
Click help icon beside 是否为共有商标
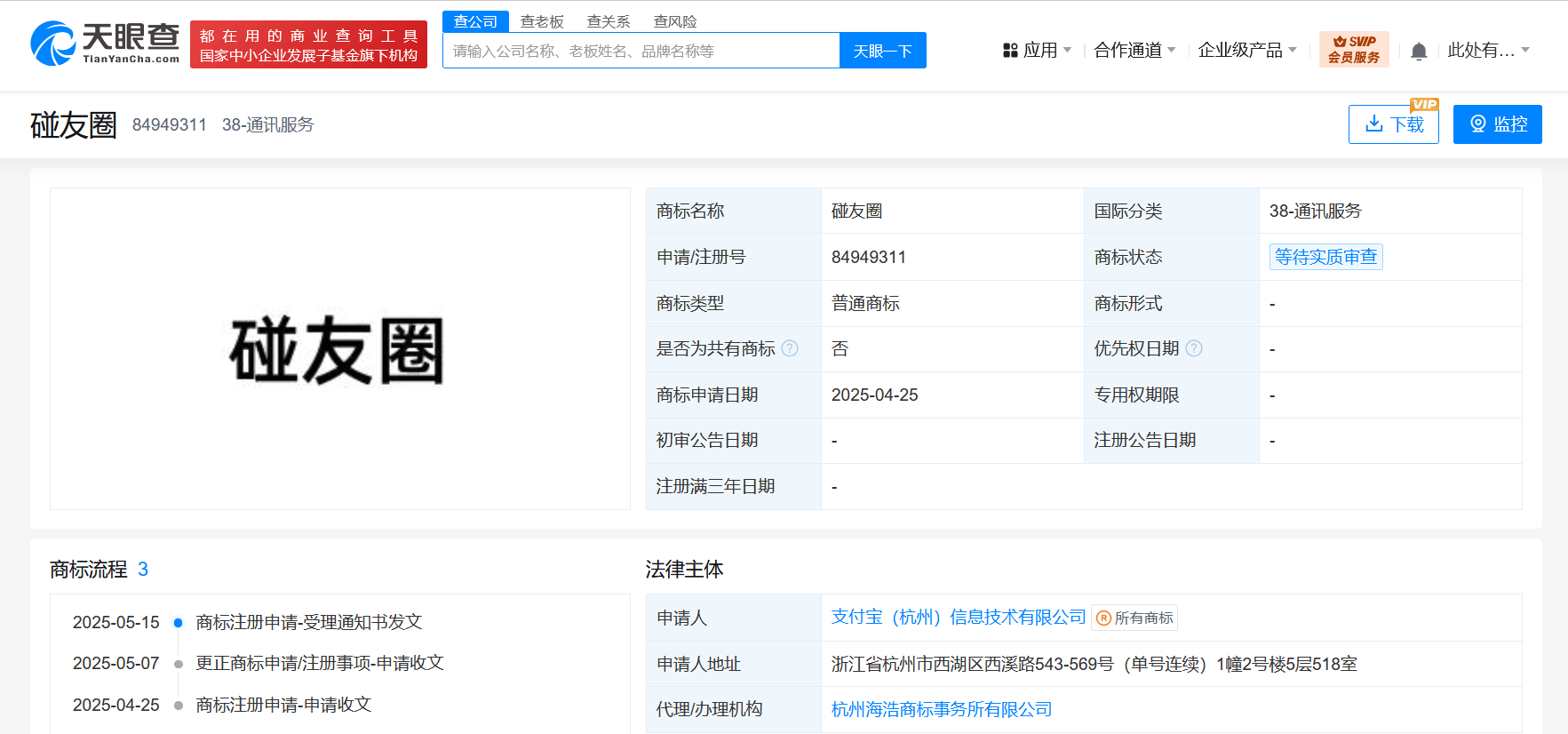790,348
